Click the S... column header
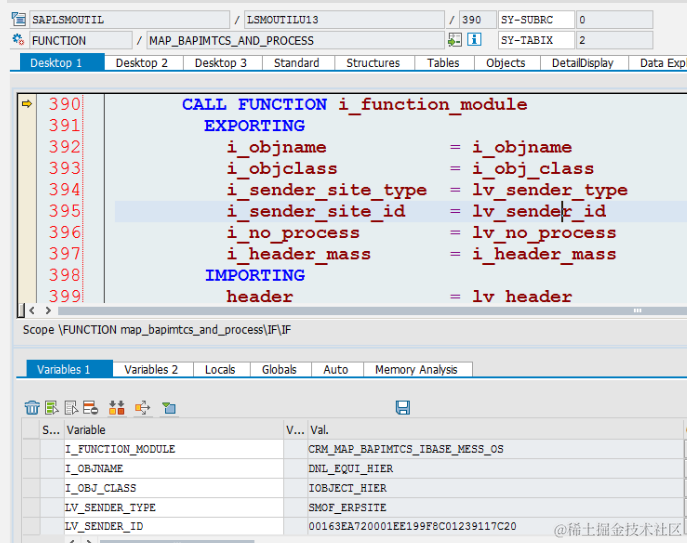This screenshot has width=687, height=543. point(51,430)
